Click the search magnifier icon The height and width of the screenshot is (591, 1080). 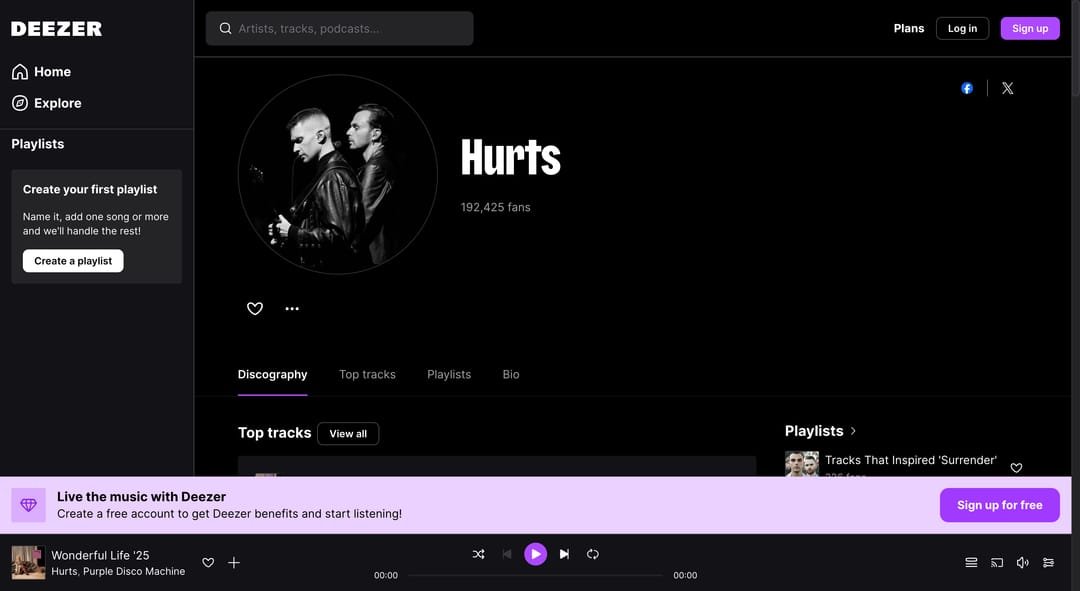(x=225, y=28)
